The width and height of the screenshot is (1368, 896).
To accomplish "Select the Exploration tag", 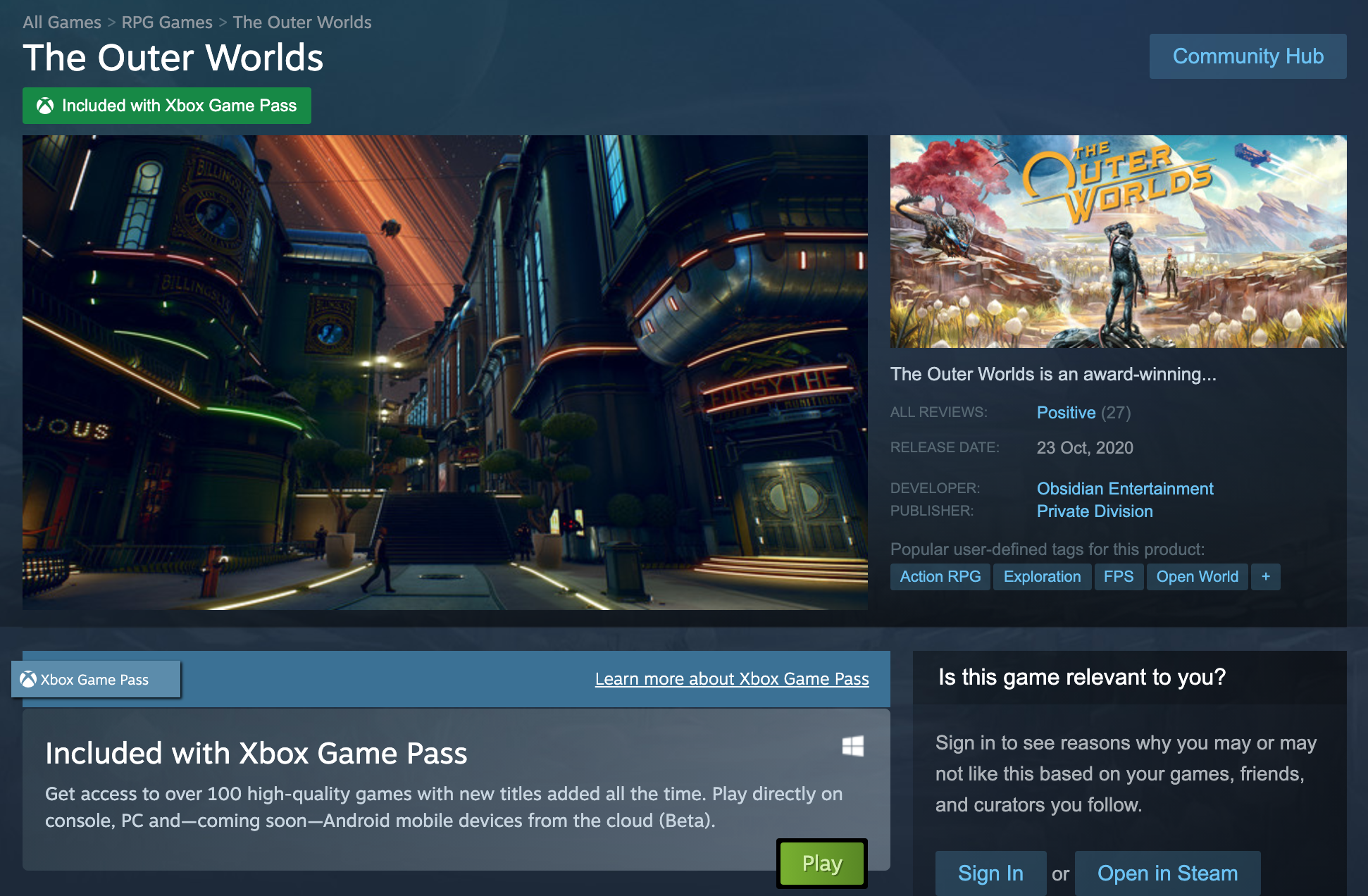I will click(x=1042, y=577).
